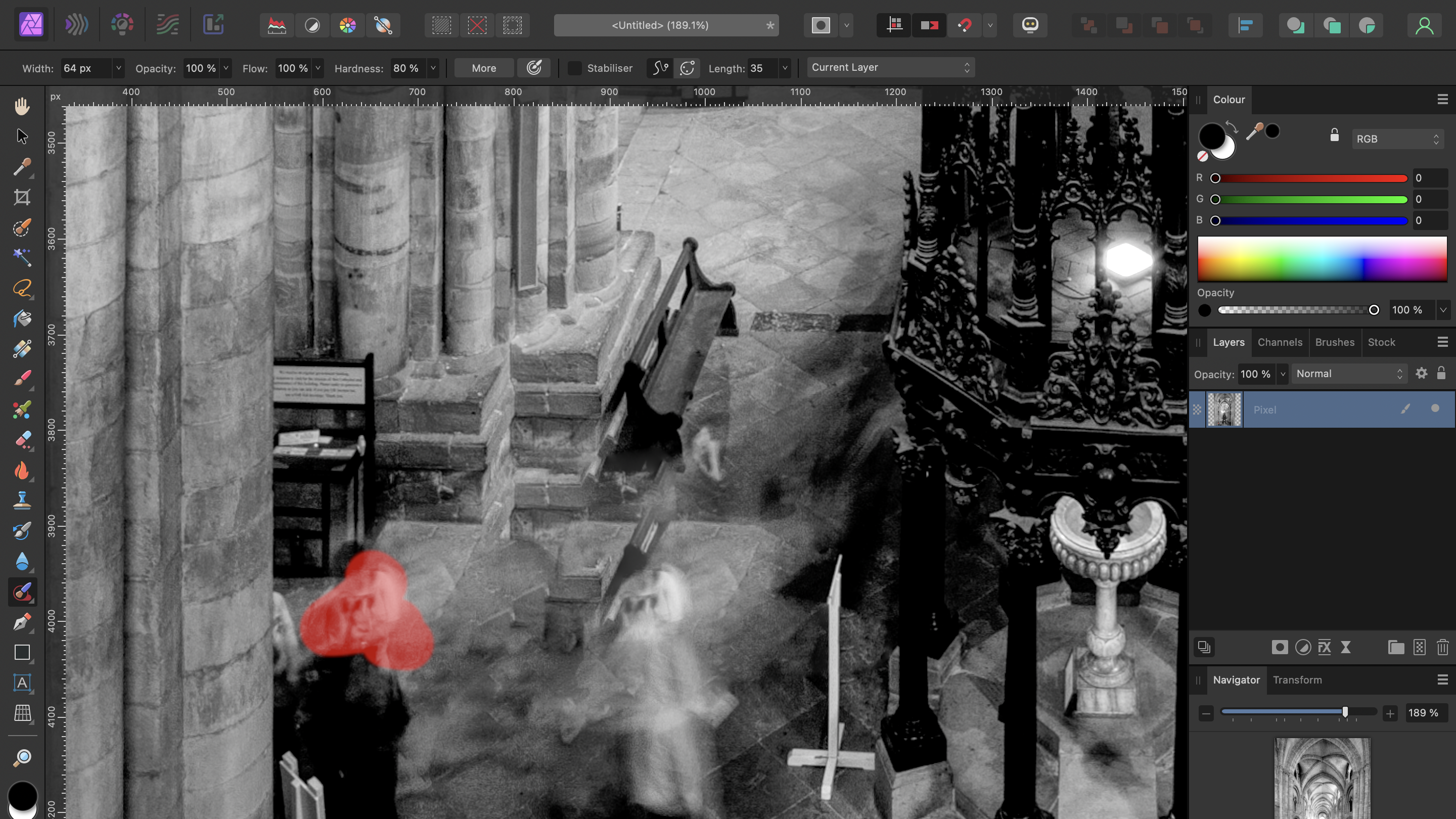The width and height of the screenshot is (1456, 819).
Task: Open the Length value dropdown
Action: (785, 68)
